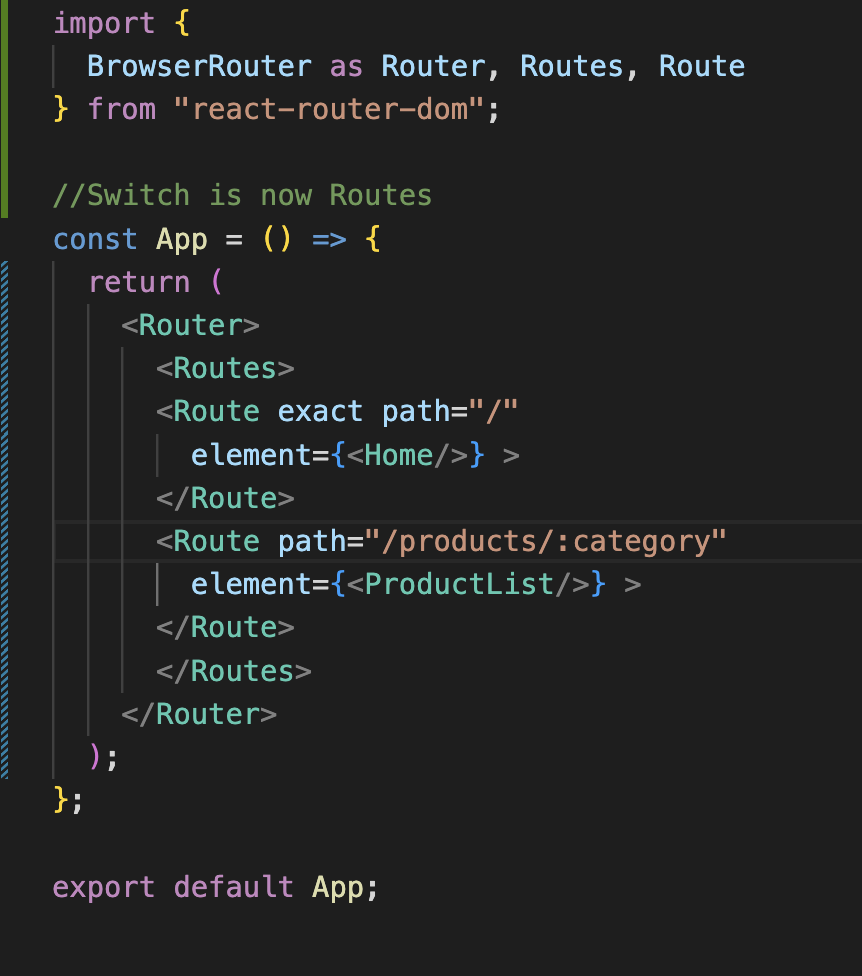Click the return keyword inside App
The width and height of the screenshot is (862, 976).
[x=138, y=281]
